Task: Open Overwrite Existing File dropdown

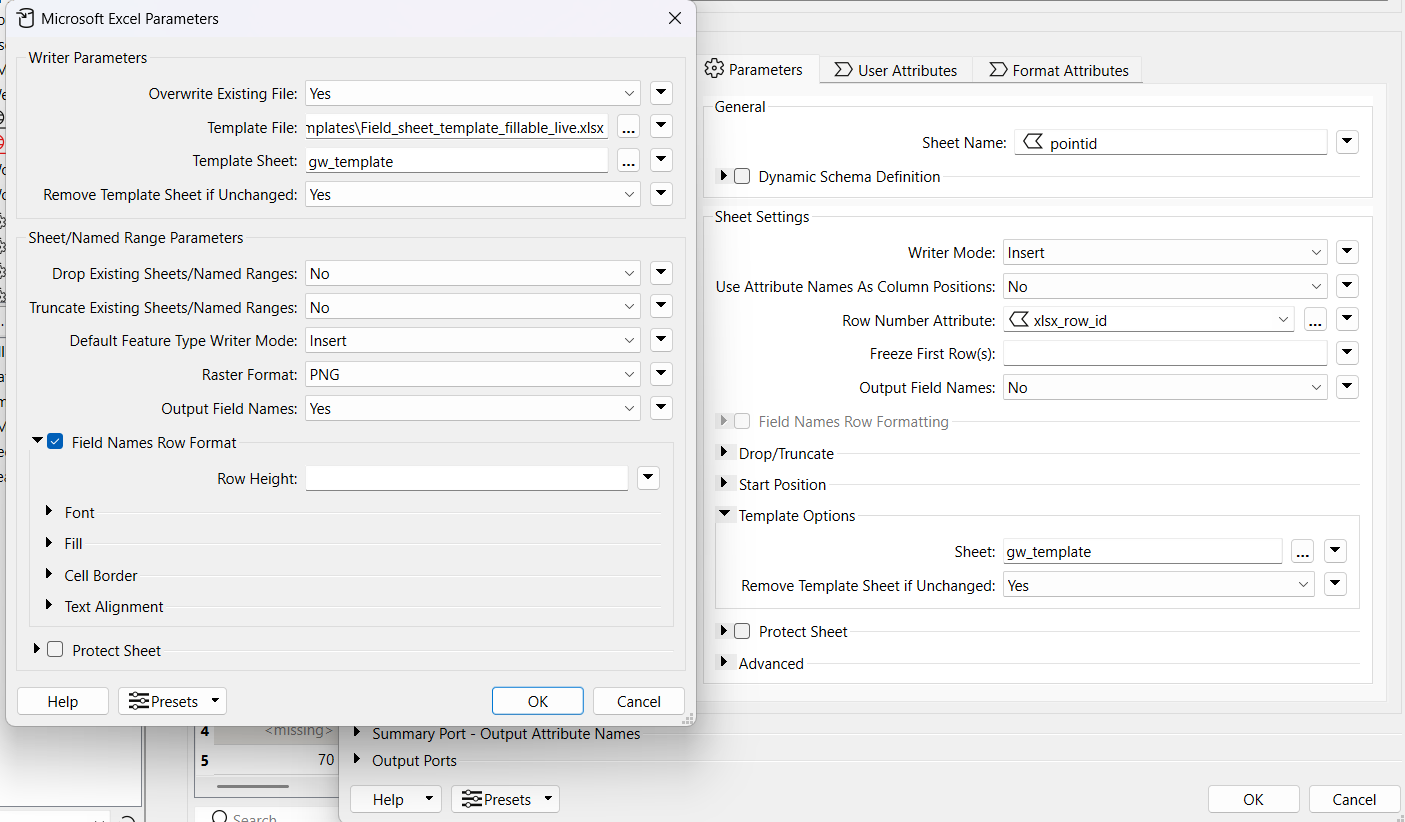Action: point(473,93)
